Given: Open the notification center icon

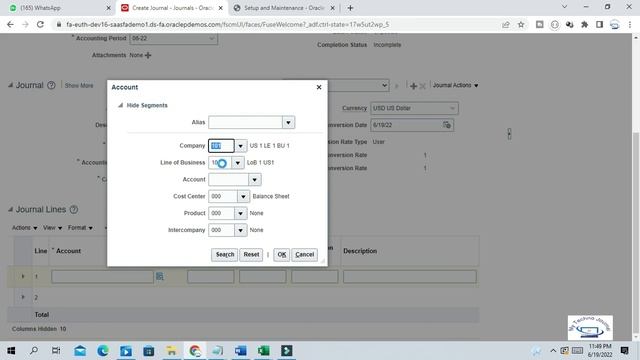Looking at the screenshot, I should point(624,351).
